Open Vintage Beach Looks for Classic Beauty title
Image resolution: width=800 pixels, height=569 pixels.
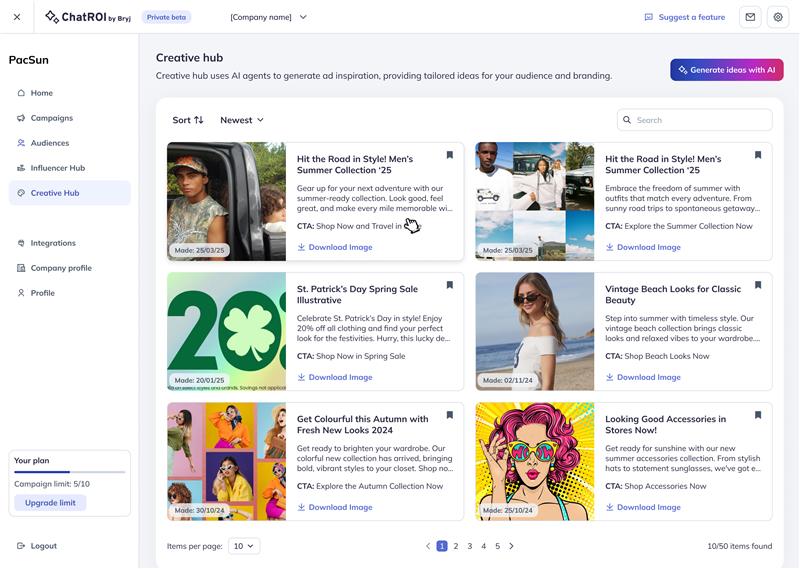(x=673, y=294)
